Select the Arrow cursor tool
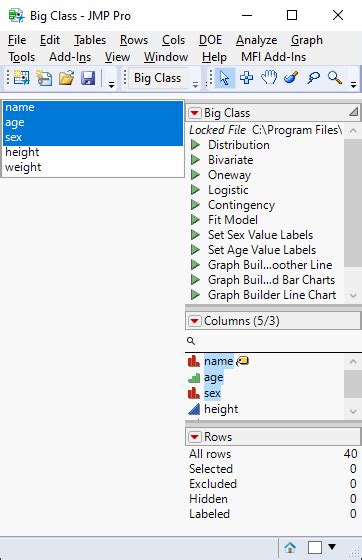The width and height of the screenshot is (362, 560). coord(225,78)
